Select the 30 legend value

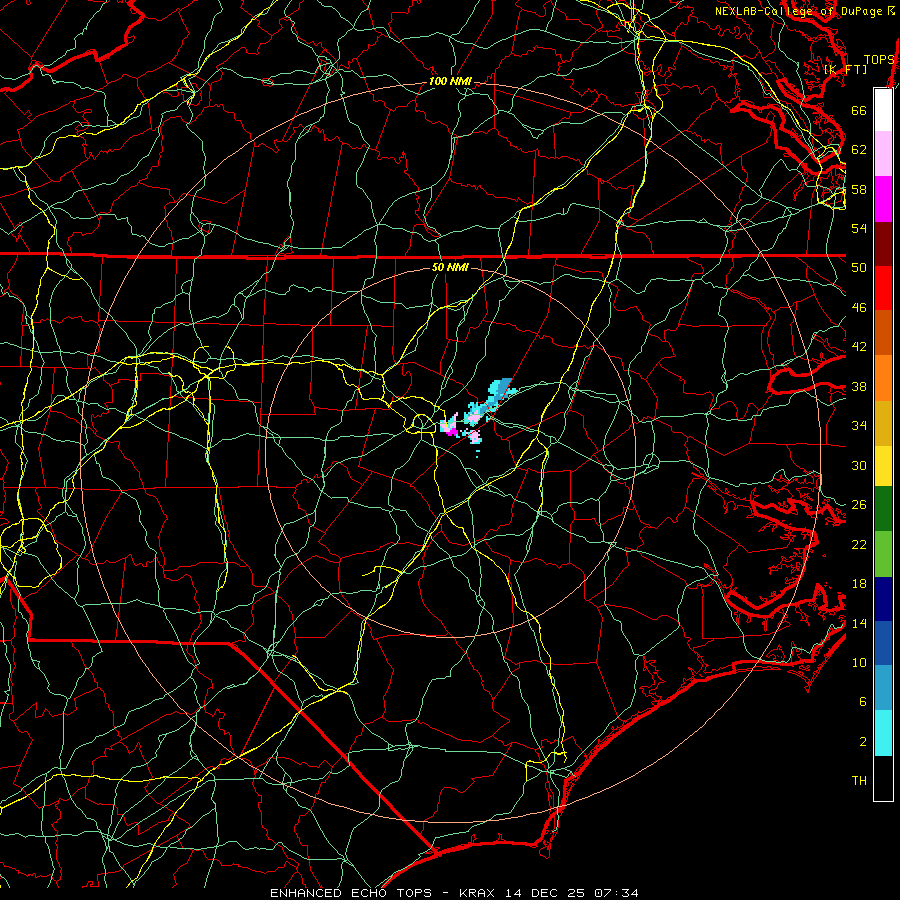pos(859,465)
